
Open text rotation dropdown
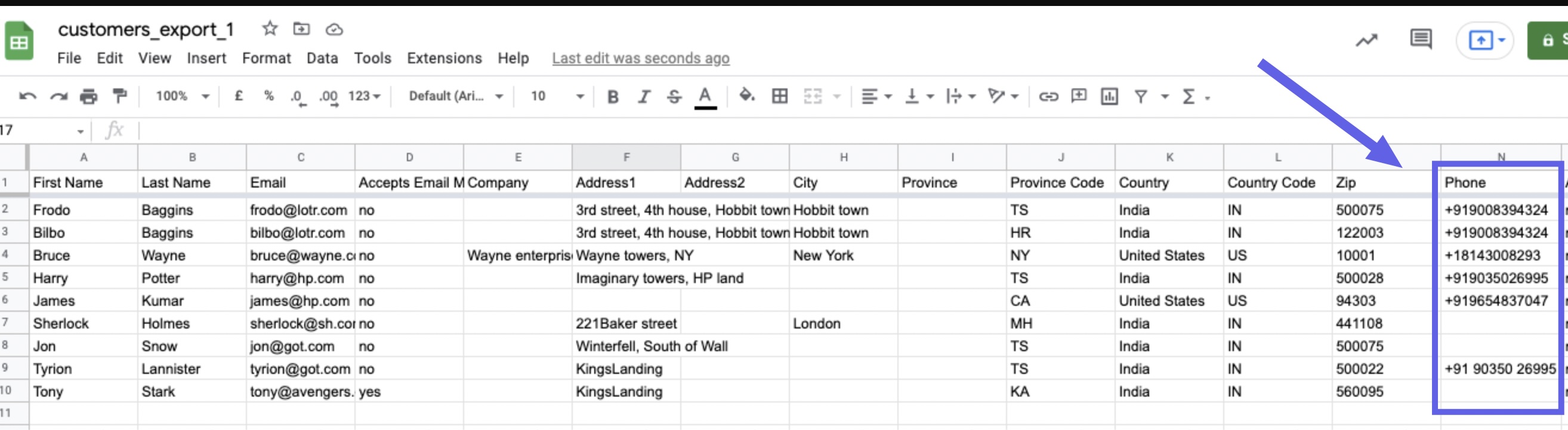1003,96
